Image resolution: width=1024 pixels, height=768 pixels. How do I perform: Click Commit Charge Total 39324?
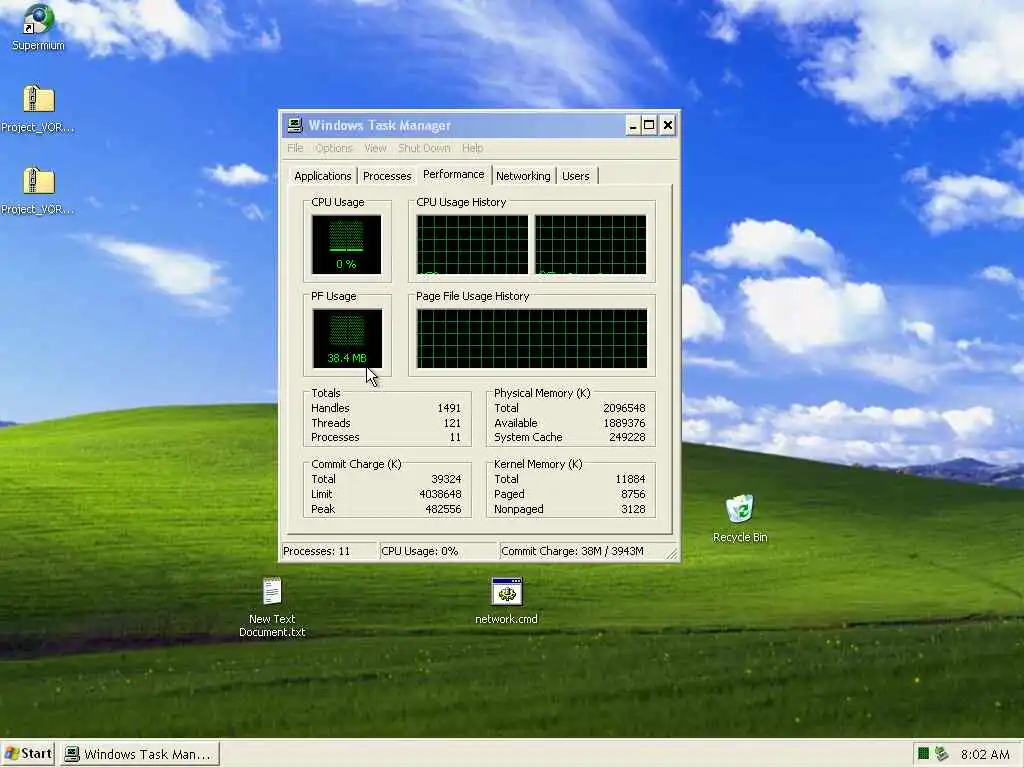tap(446, 479)
